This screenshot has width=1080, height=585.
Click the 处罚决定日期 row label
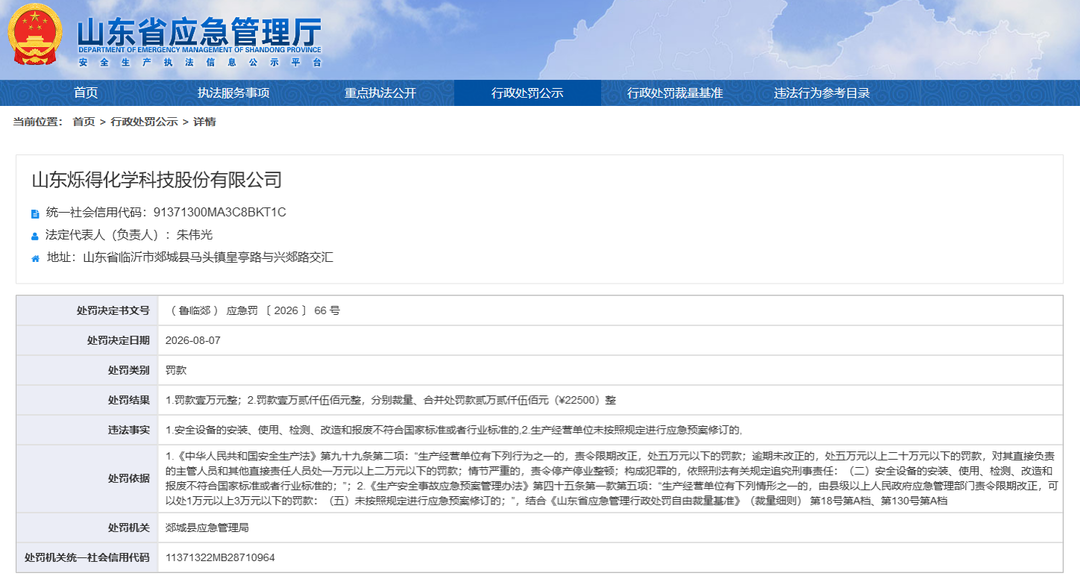[118, 340]
